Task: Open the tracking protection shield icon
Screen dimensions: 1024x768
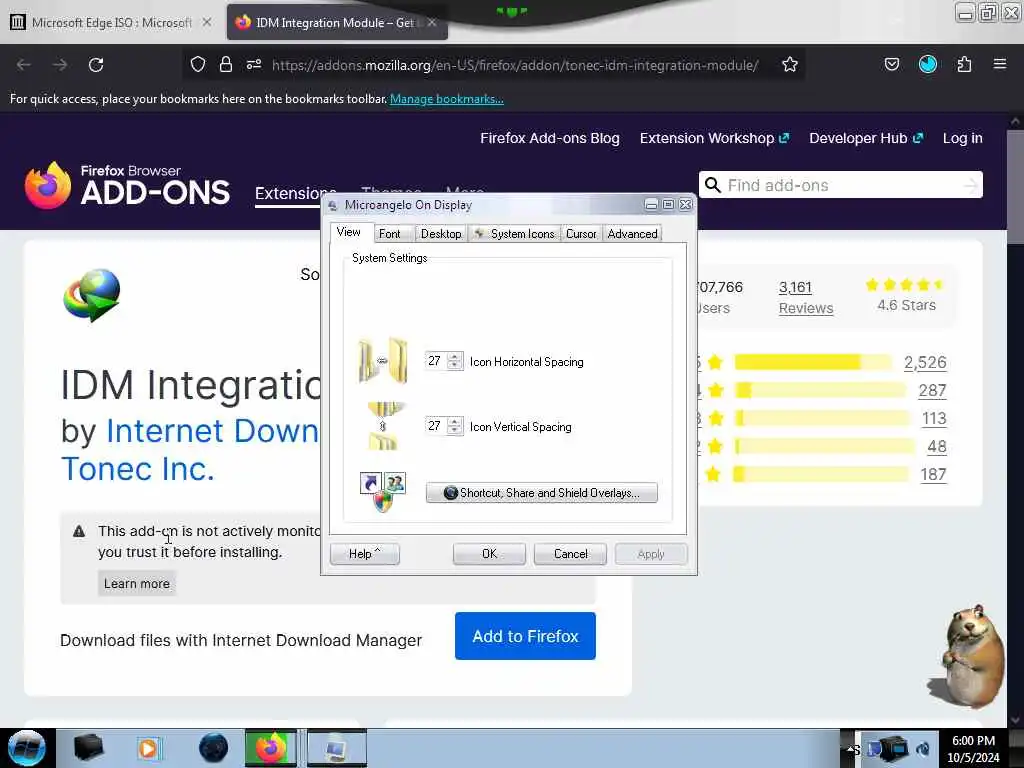Action: click(x=198, y=64)
